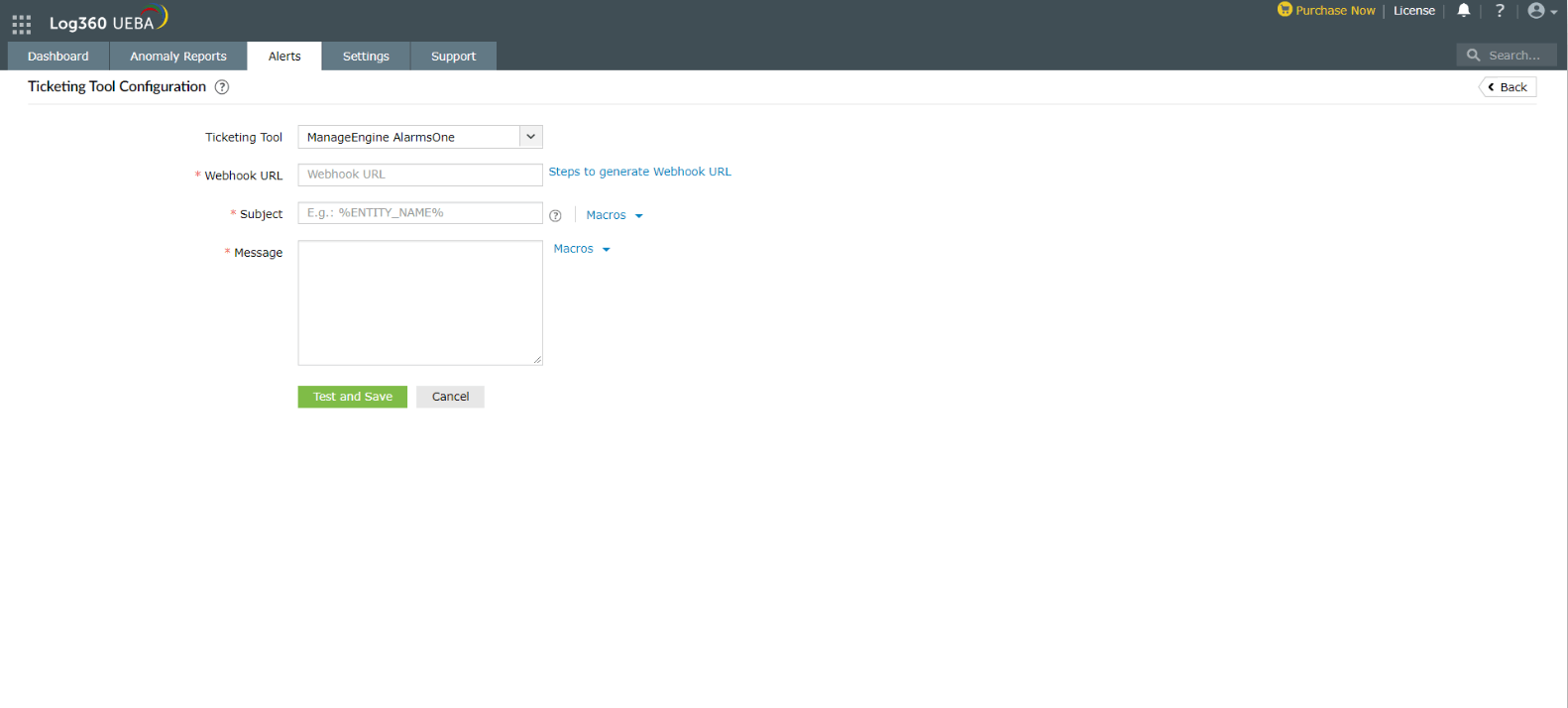Image resolution: width=1568 pixels, height=708 pixels.
Task: Open the License link
Action: click(1413, 11)
